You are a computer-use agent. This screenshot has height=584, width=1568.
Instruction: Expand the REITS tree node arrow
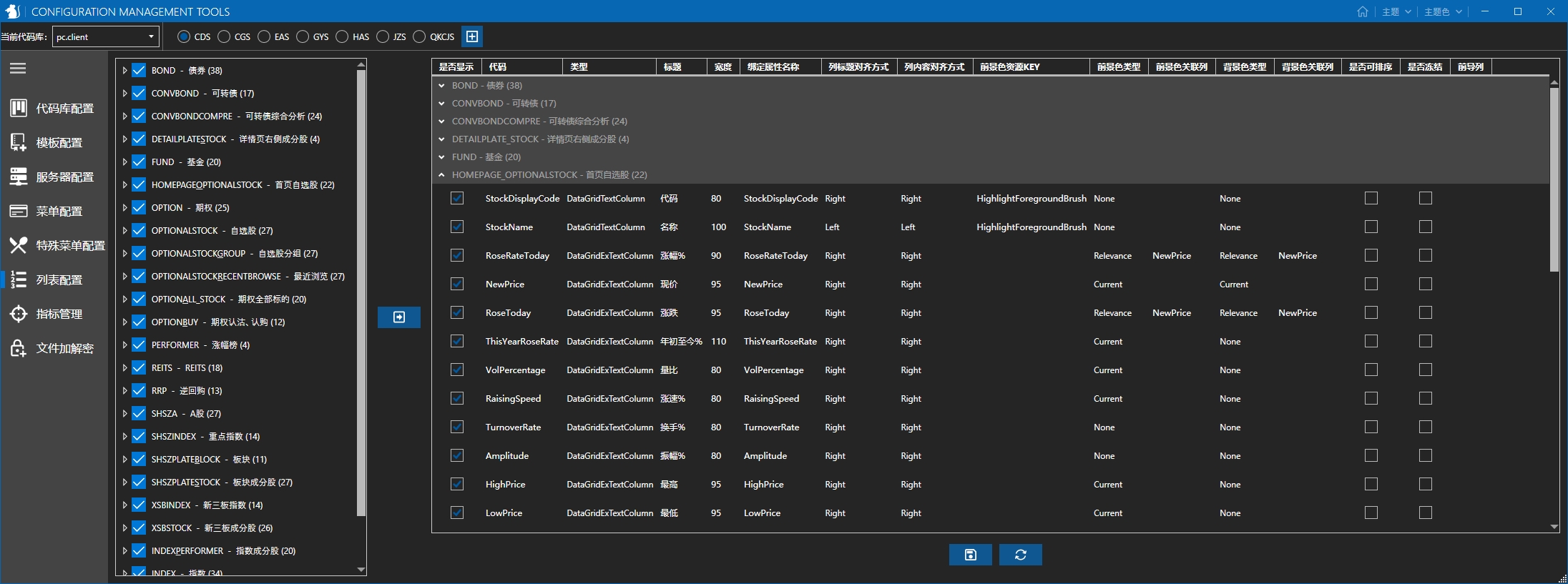(124, 367)
